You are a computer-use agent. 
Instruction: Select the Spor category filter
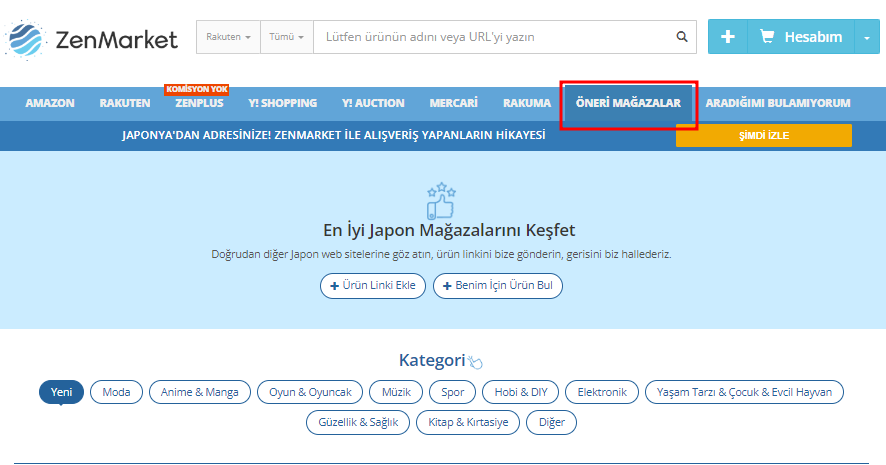click(x=453, y=392)
